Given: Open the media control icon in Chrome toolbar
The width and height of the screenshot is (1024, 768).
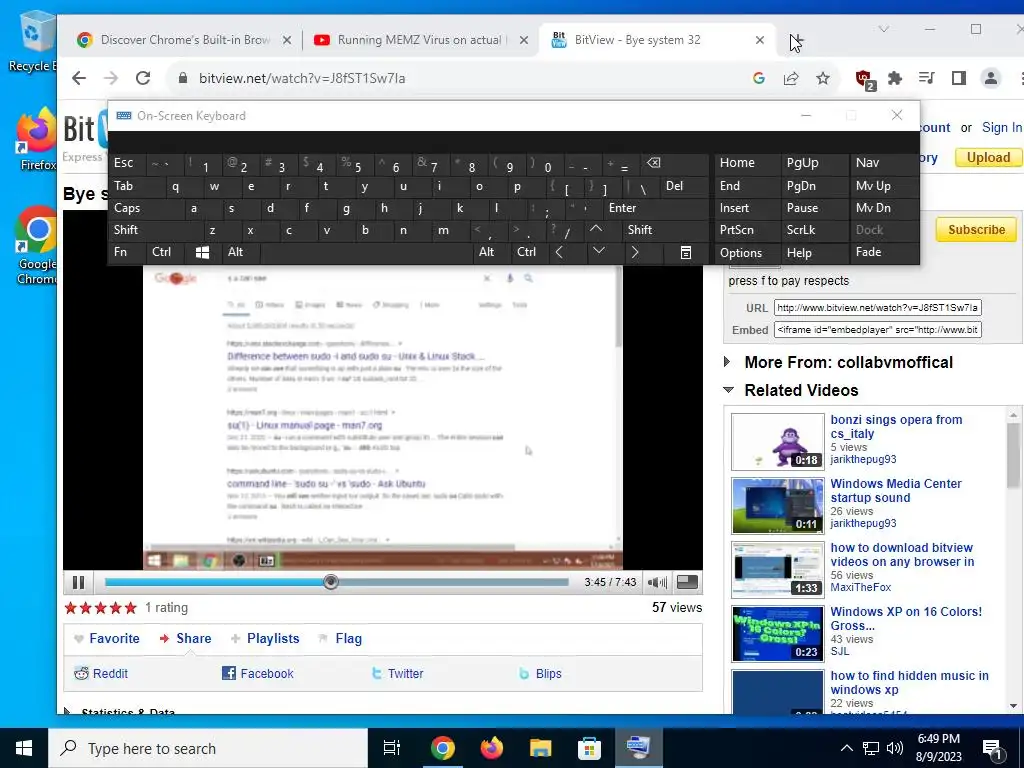Looking at the screenshot, I should point(927,78).
